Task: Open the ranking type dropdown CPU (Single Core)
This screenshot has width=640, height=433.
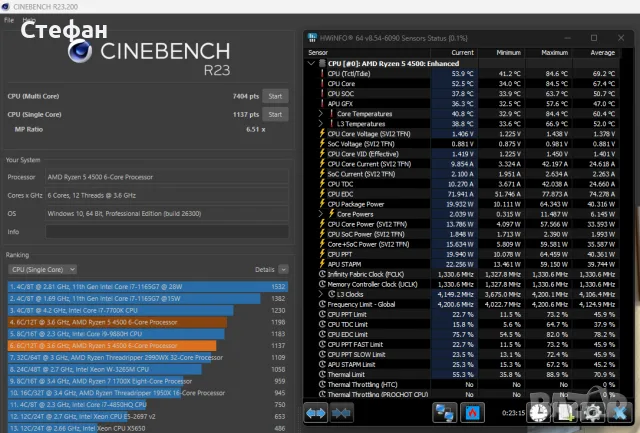Action: click(x=42, y=270)
